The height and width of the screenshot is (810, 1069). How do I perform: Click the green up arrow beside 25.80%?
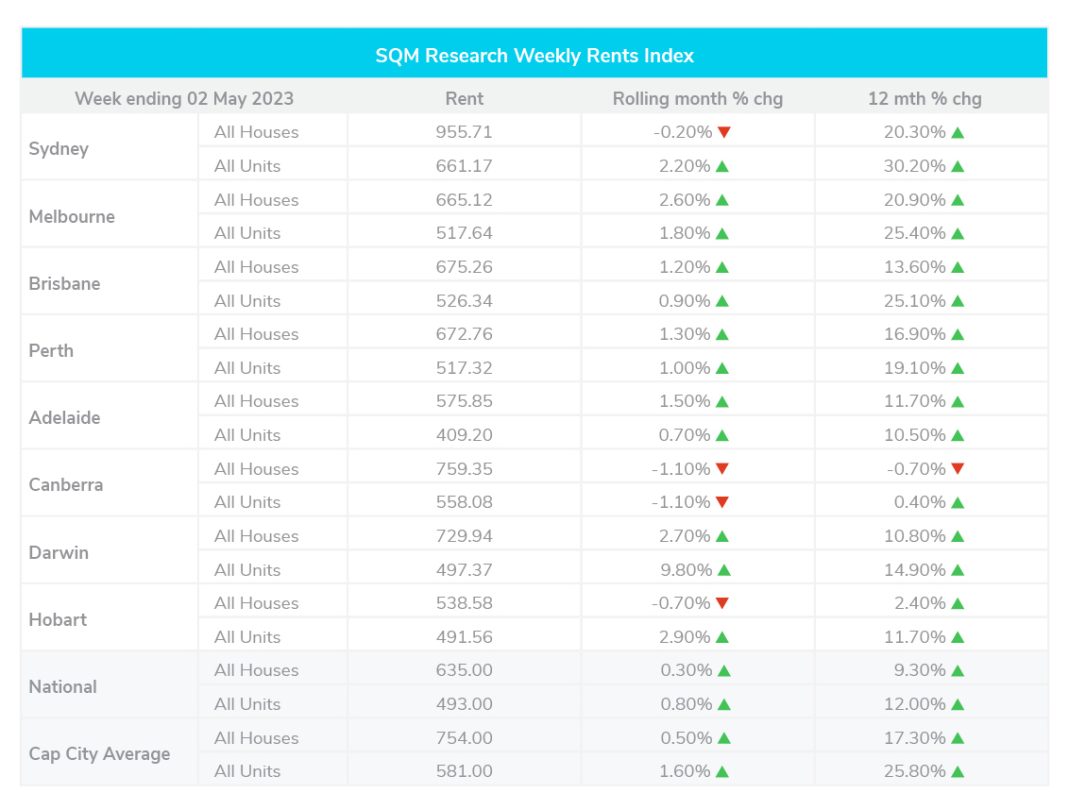[957, 771]
